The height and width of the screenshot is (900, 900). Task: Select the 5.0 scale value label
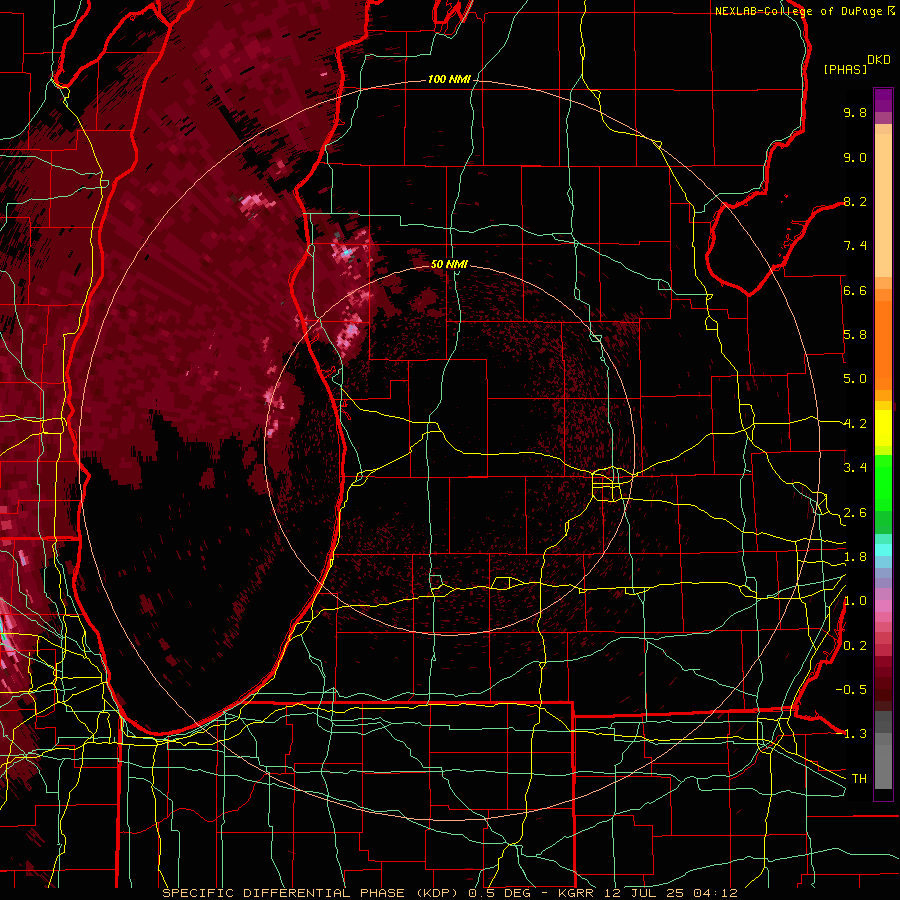855,379
